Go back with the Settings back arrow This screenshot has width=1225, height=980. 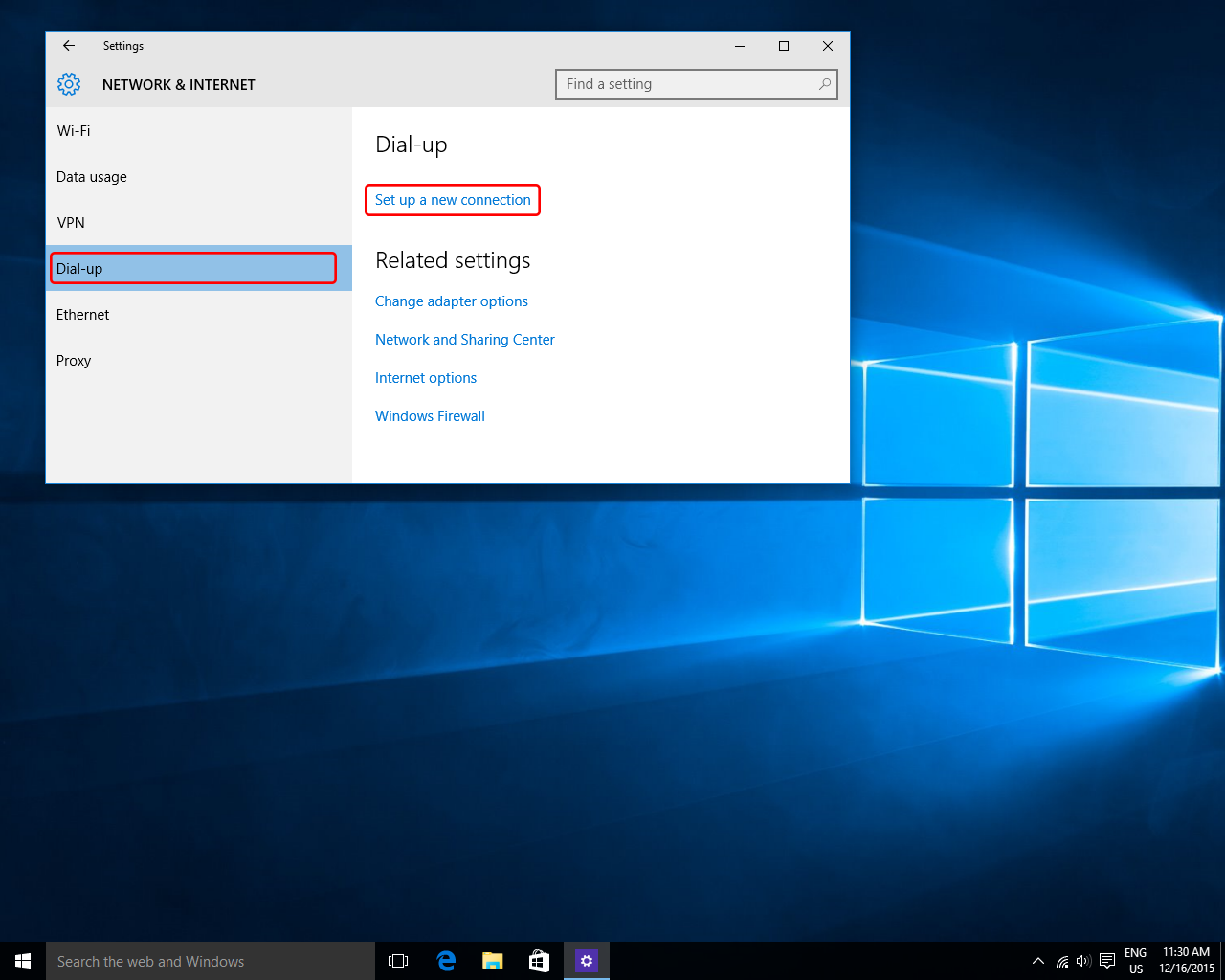click(69, 46)
